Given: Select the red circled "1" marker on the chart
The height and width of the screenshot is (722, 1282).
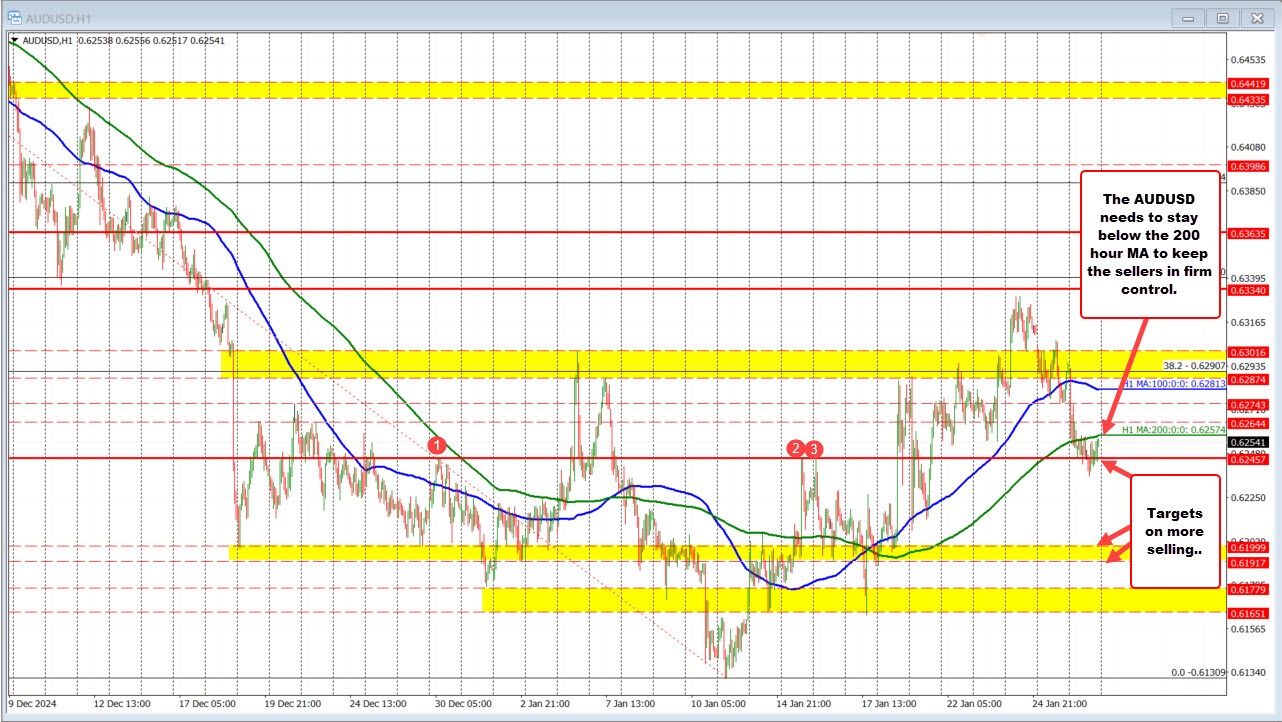Looking at the screenshot, I should point(437,446).
